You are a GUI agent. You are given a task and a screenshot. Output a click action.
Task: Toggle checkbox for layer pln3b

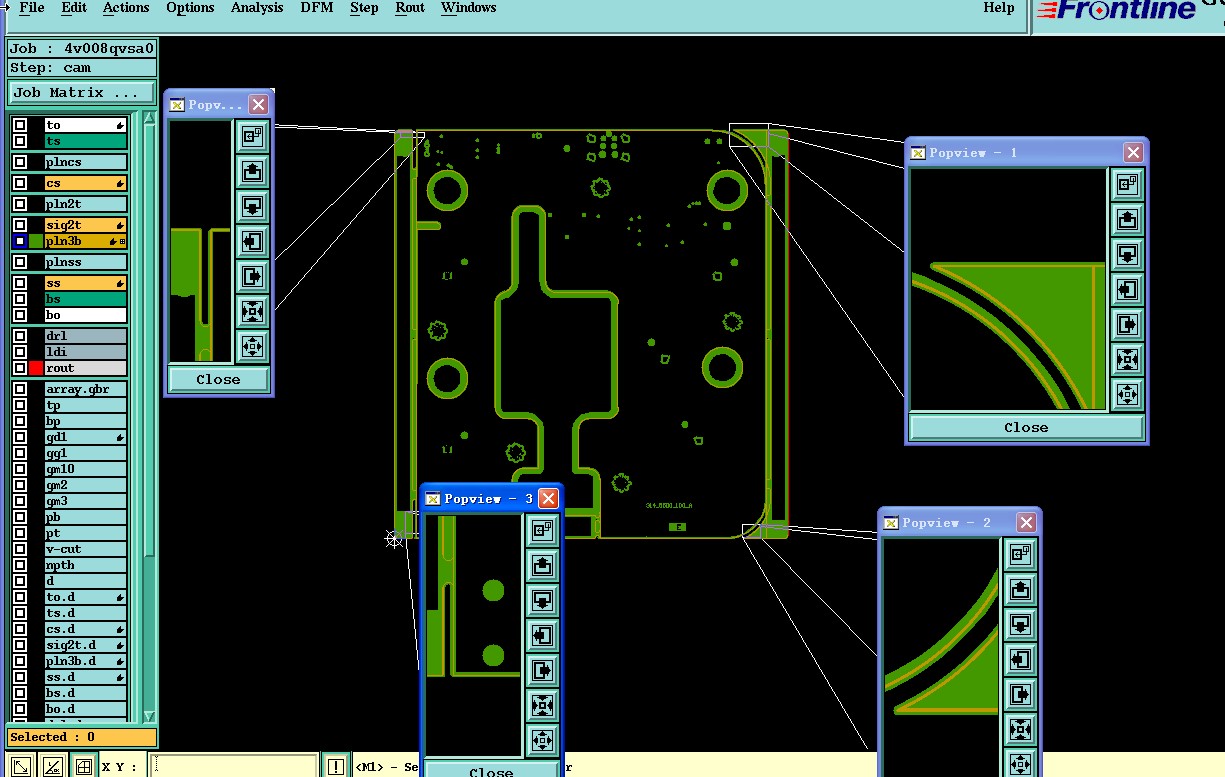point(20,241)
